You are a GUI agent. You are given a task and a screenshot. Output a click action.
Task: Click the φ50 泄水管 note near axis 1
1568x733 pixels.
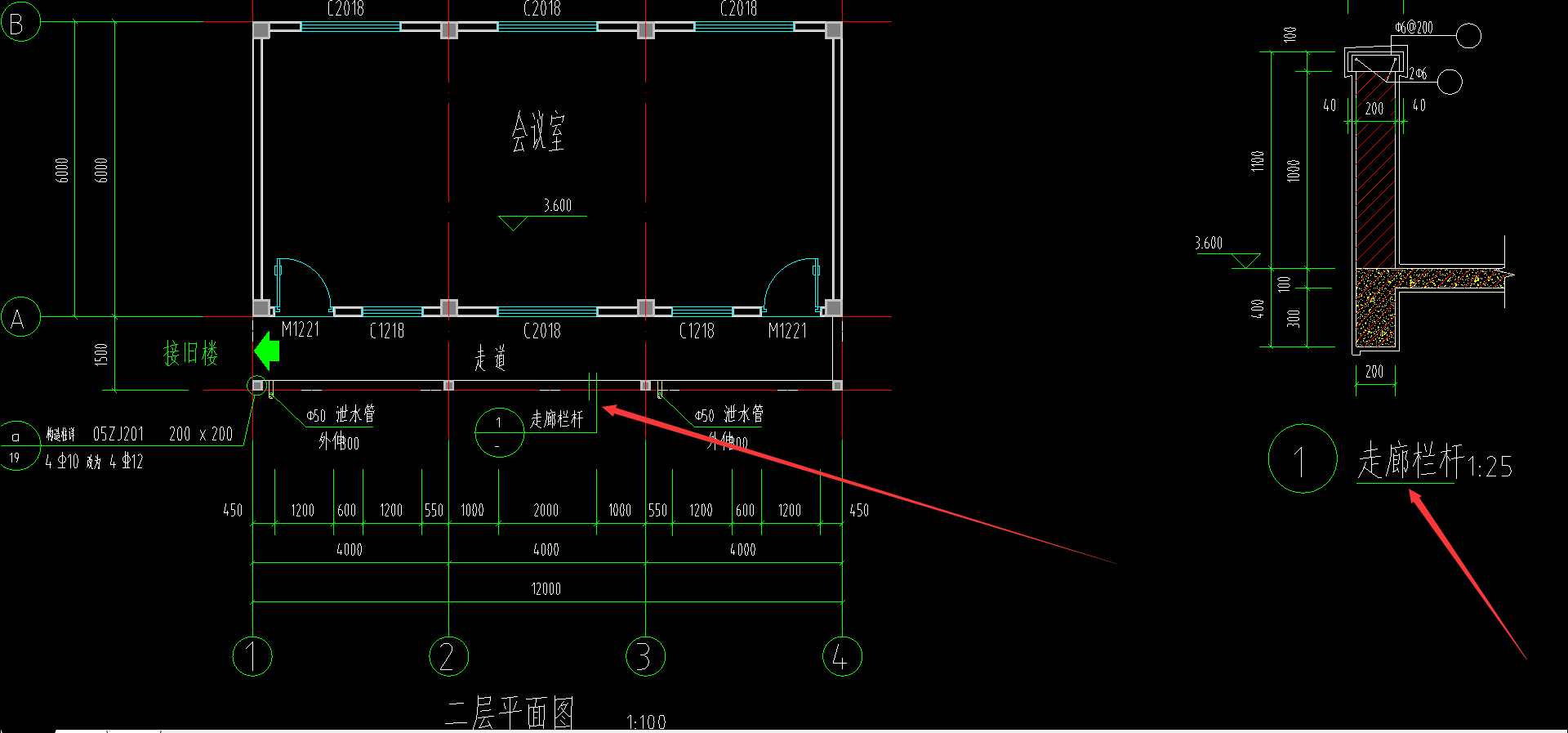pyautogui.click(x=341, y=415)
